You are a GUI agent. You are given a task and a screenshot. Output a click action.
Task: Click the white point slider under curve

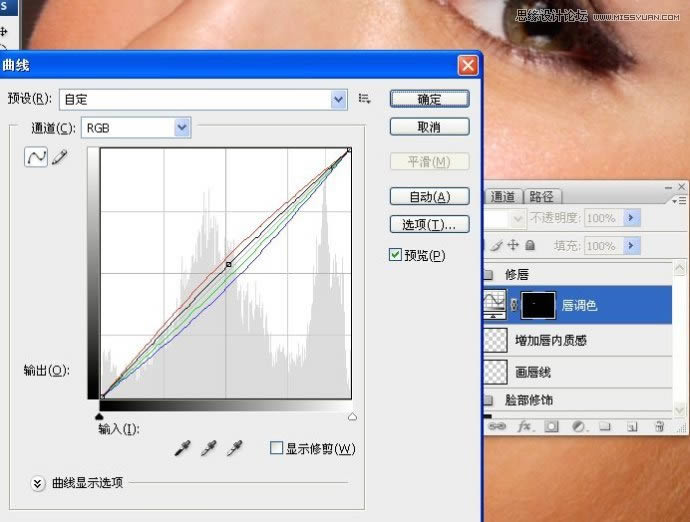pyautogui.click(x=351, y=416)
